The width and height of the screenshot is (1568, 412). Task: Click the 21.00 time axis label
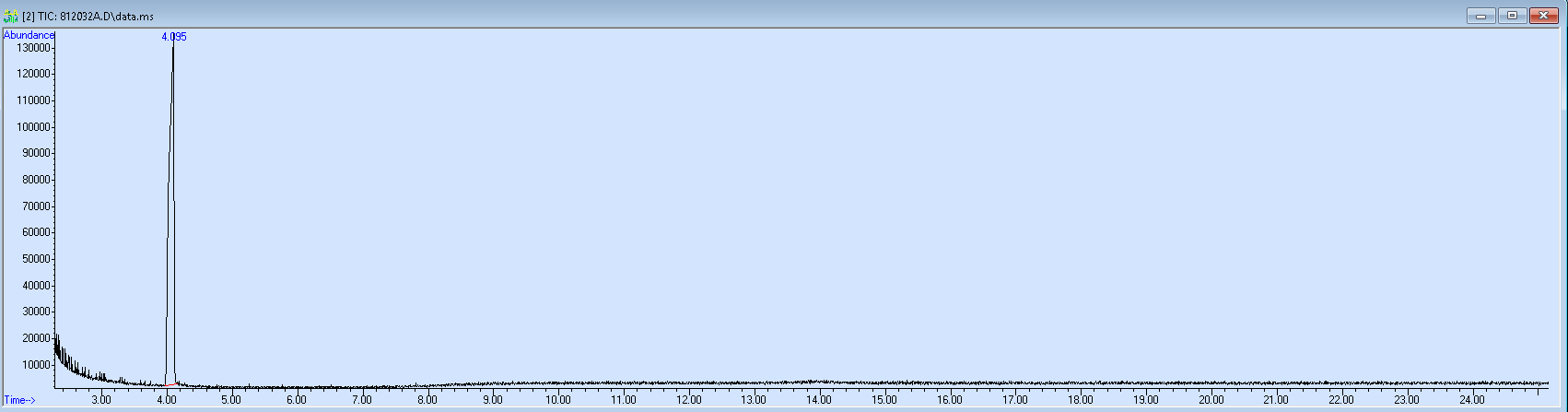tap(1277, 400)
